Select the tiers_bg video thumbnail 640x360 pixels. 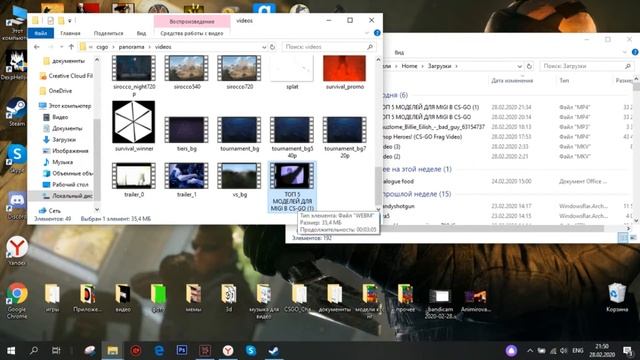187,134
